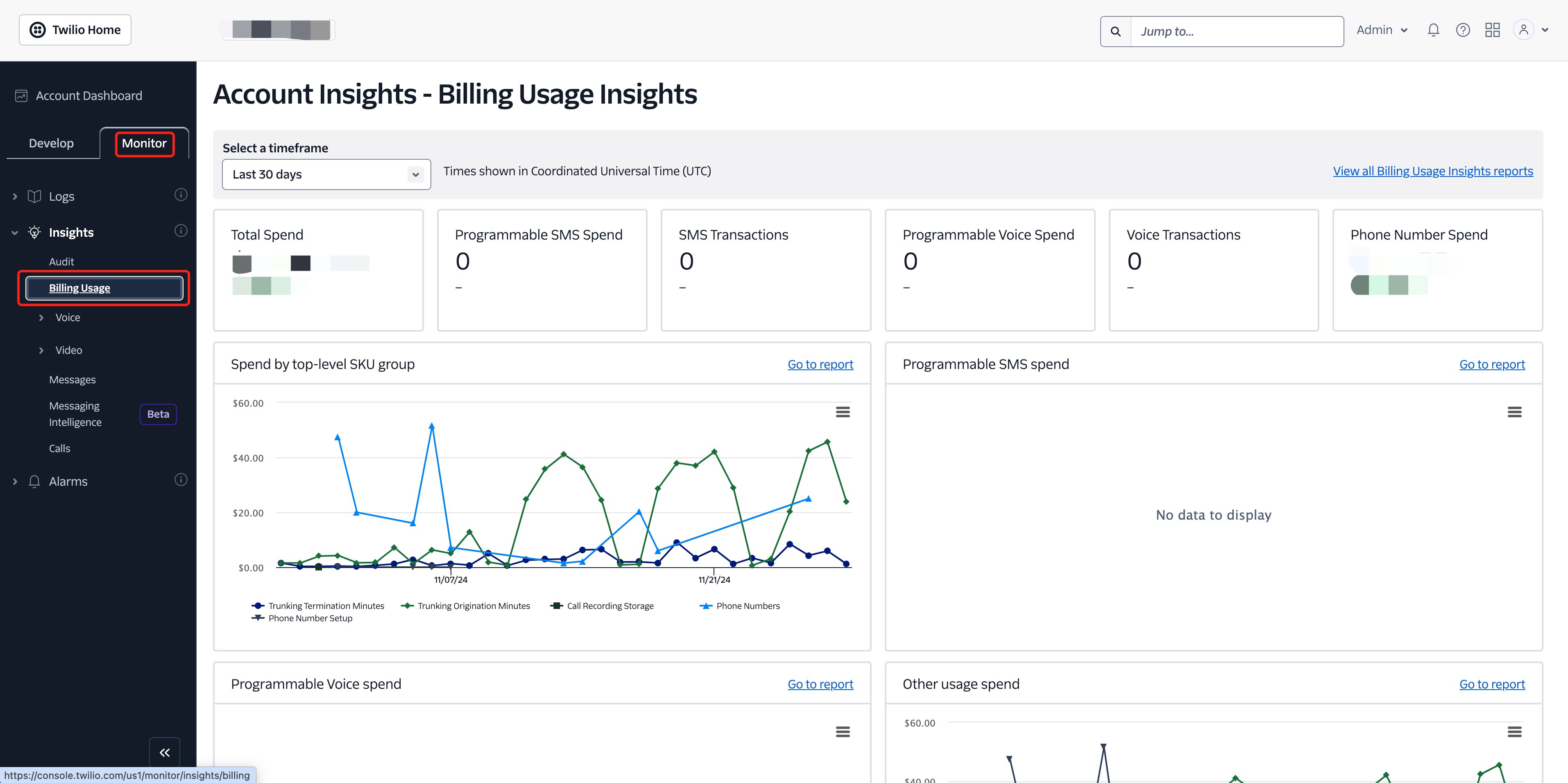Click the 11/21/24 axis label
Screen dimensions: 1568x783
coord(714,580)
